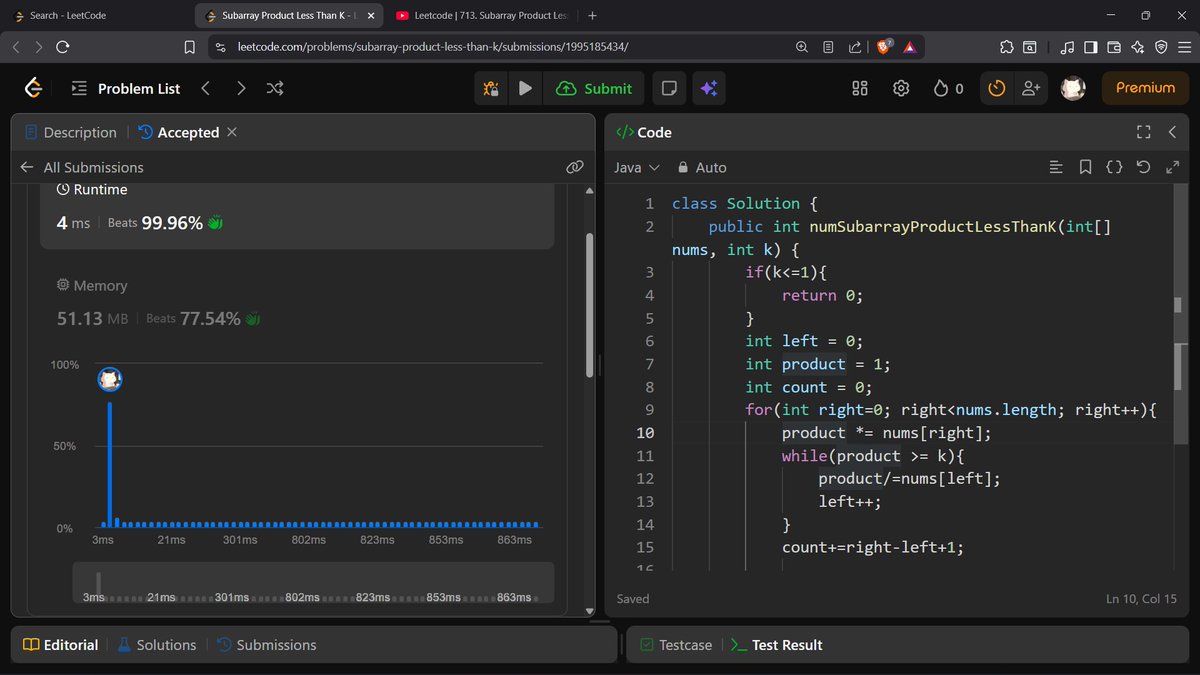The width and height of the screenshot is (1200, 675).
Task: Close the Accepted tab
Action: (x=232, y=132)
